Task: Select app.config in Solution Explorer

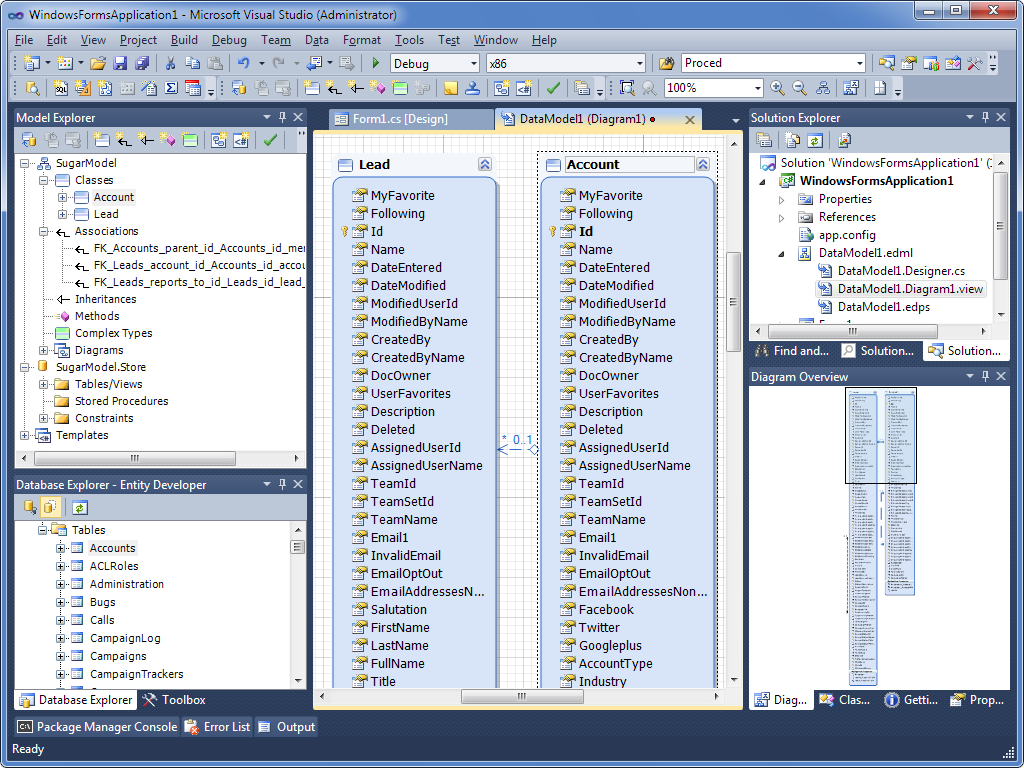Action: pyautogui.click(x=847, y=234)
